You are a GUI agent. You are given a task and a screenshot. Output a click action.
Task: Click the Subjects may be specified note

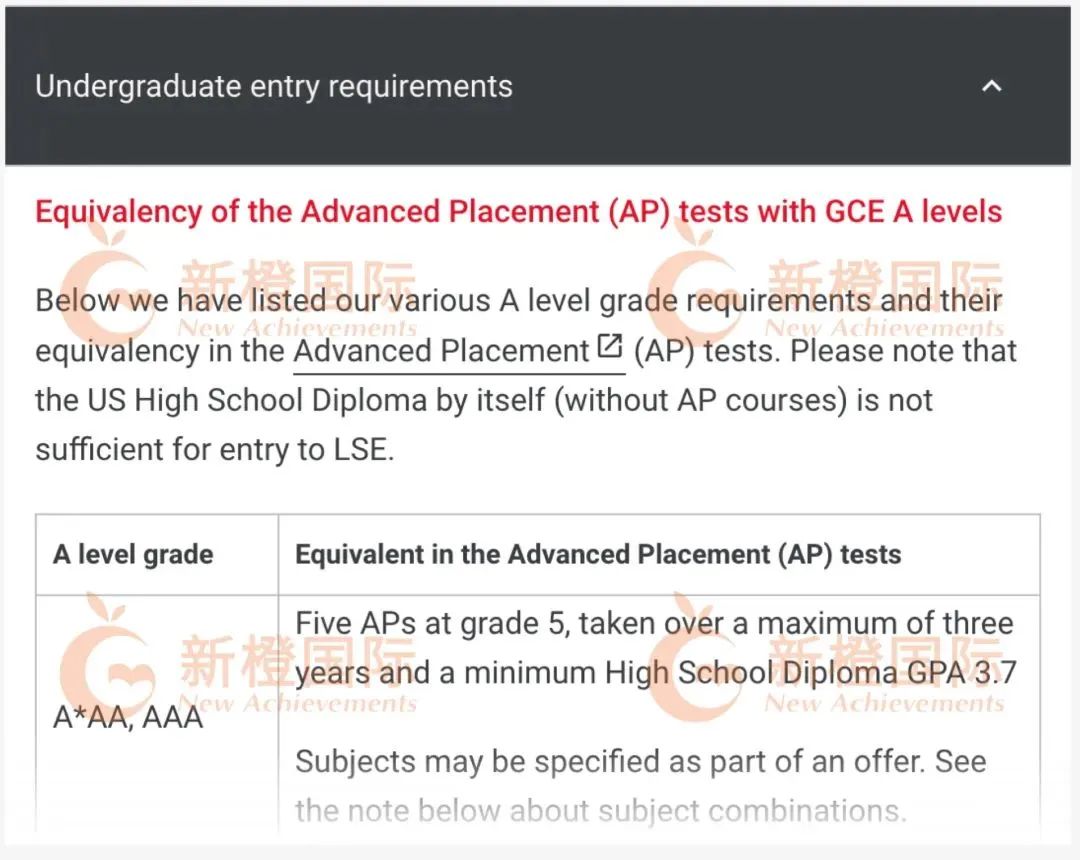641,786
